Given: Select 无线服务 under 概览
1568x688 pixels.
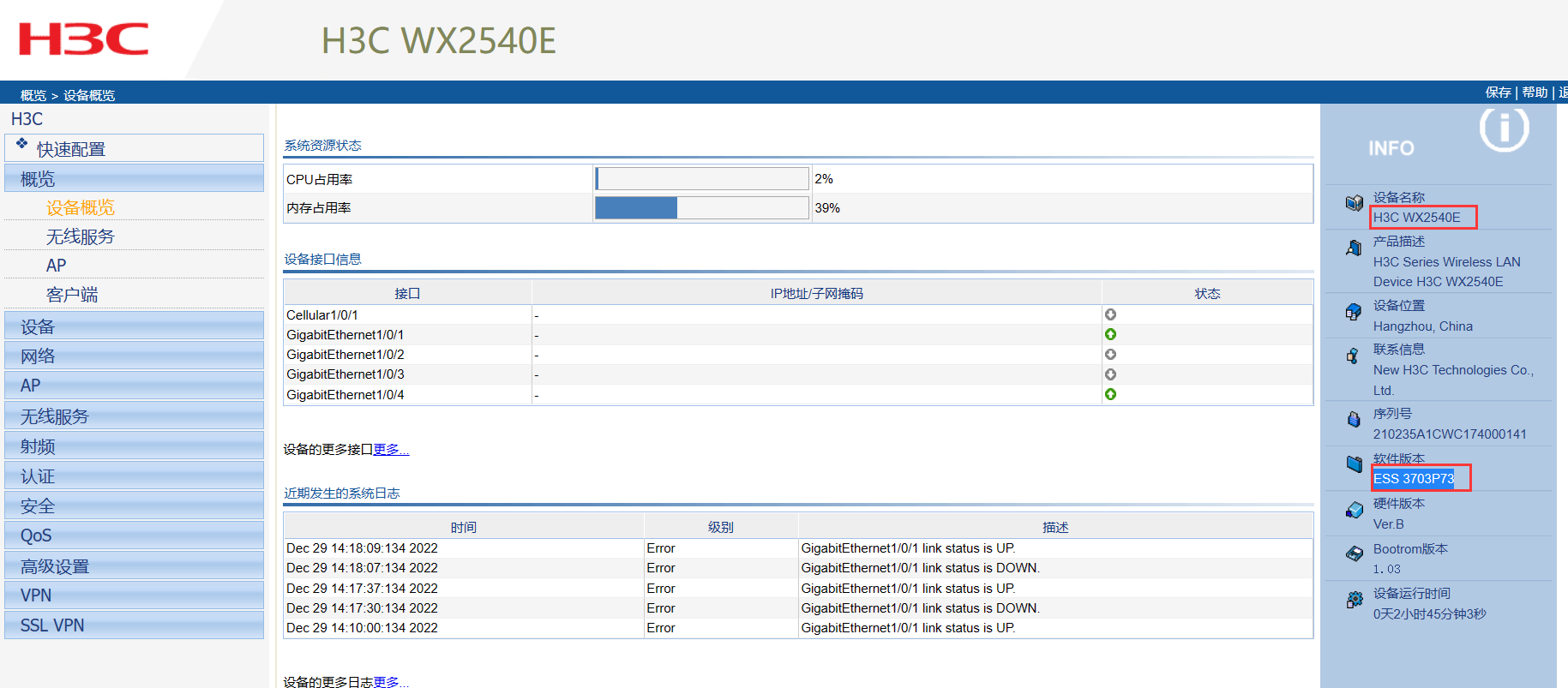Looking at the screenshot, I should pyautogui.click(x=81, y=236).
